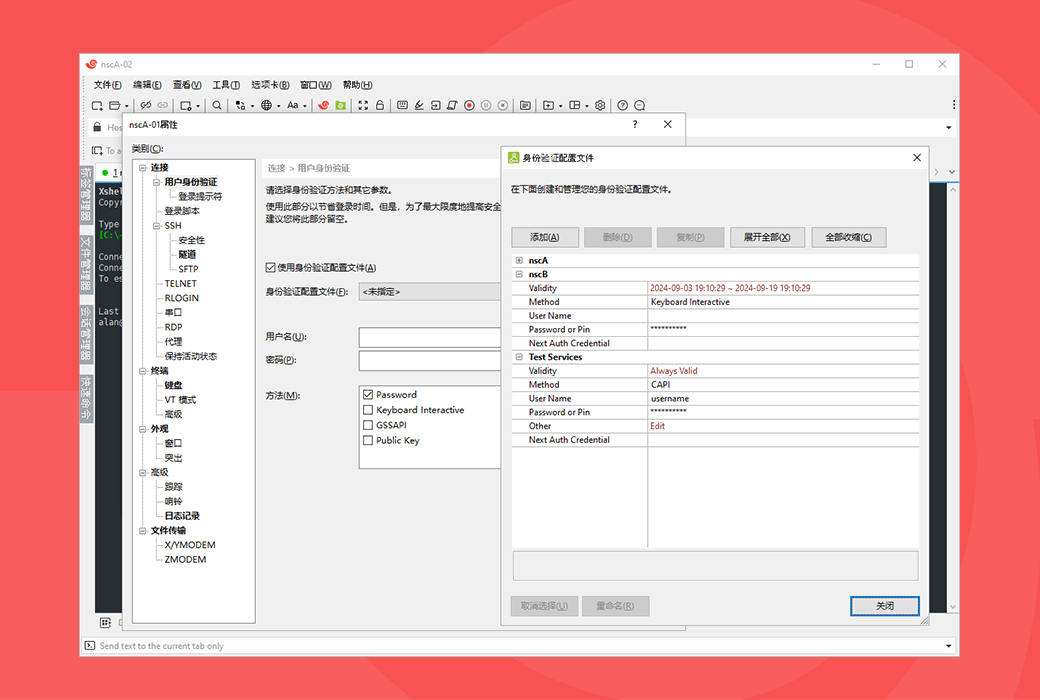Image resolution: width=1040 pixels, height=700 pixels.
Task: Check the Keyboard Interactive method checkbox
Action: (368, 410)
